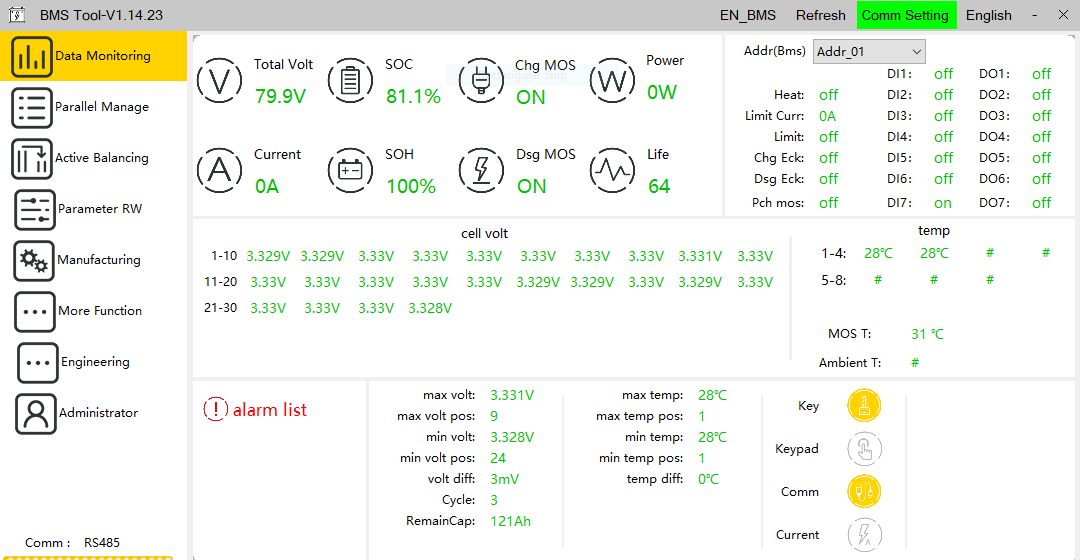Screen dimensions: 1080x560
Task: Select the Administrator user icon
Action: [35, 413]
